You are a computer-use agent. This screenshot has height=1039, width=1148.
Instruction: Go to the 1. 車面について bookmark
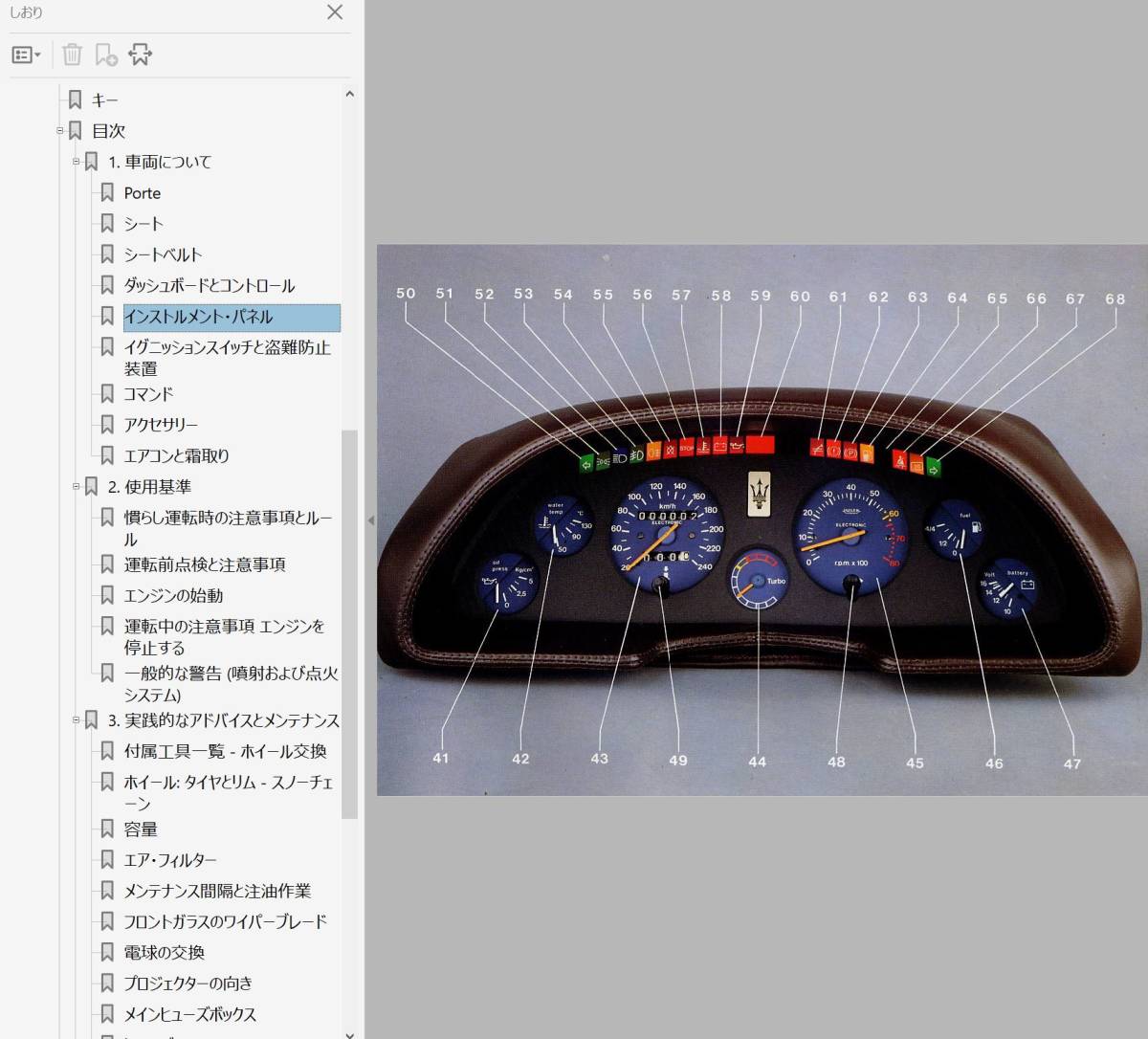tap(160, 162)
